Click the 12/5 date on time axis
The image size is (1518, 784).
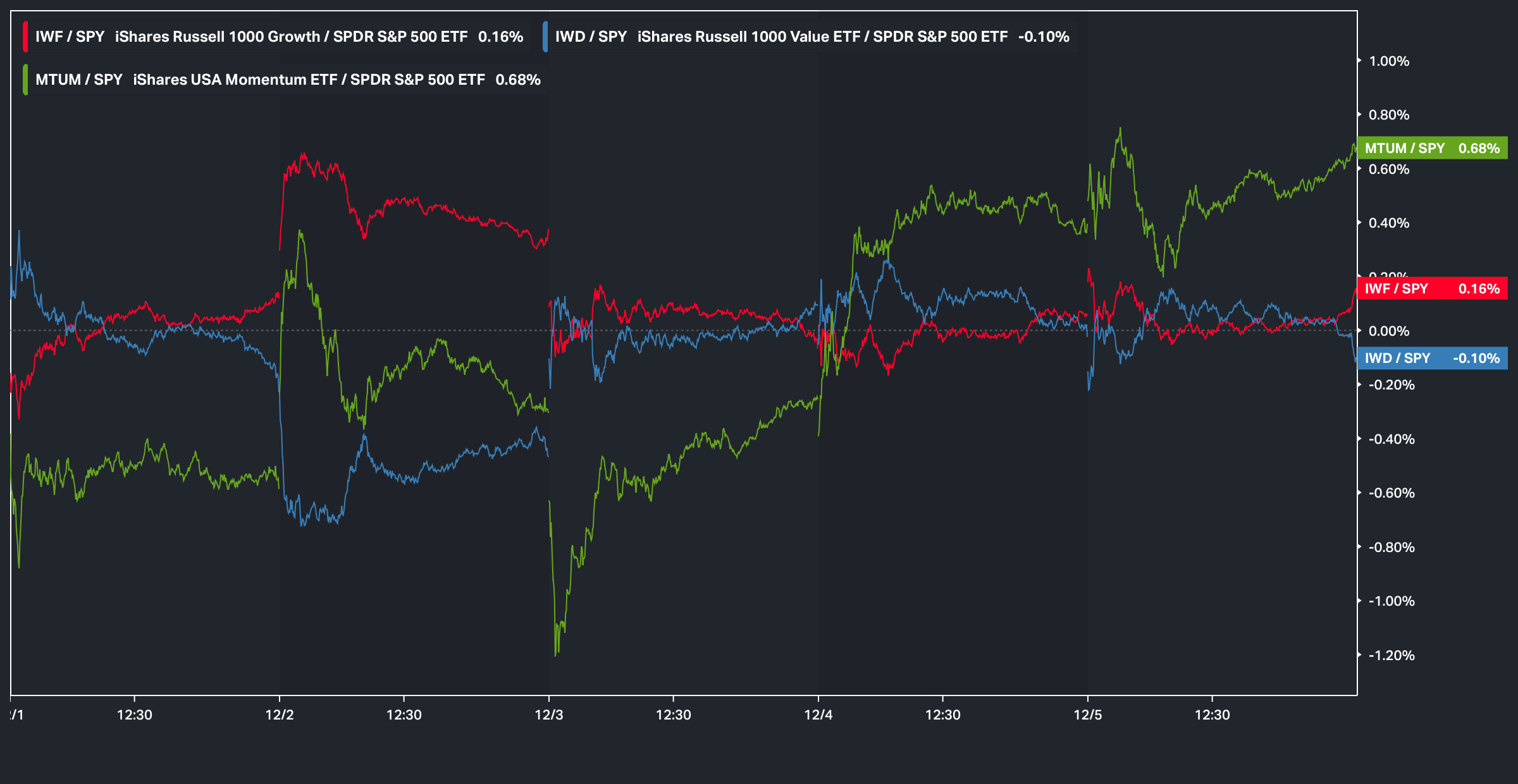[1088, 714]
